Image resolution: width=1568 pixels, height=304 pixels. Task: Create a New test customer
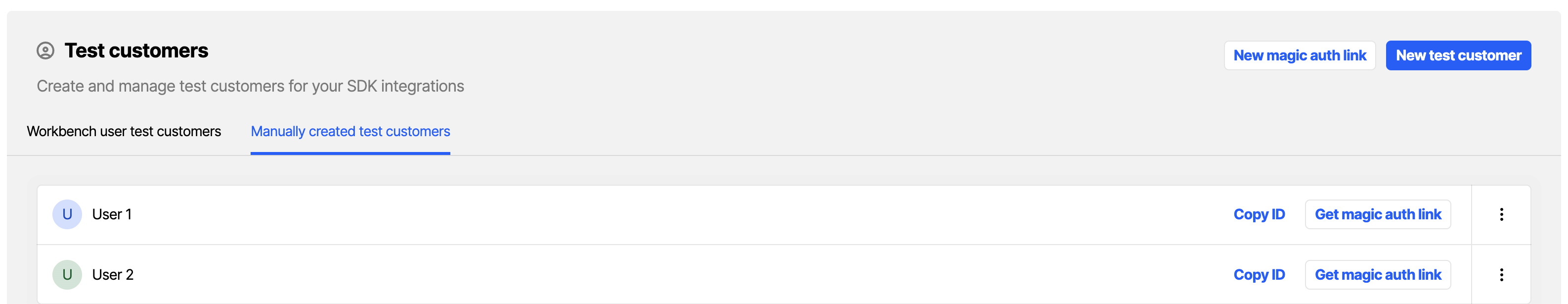[x=1458, y=55]
